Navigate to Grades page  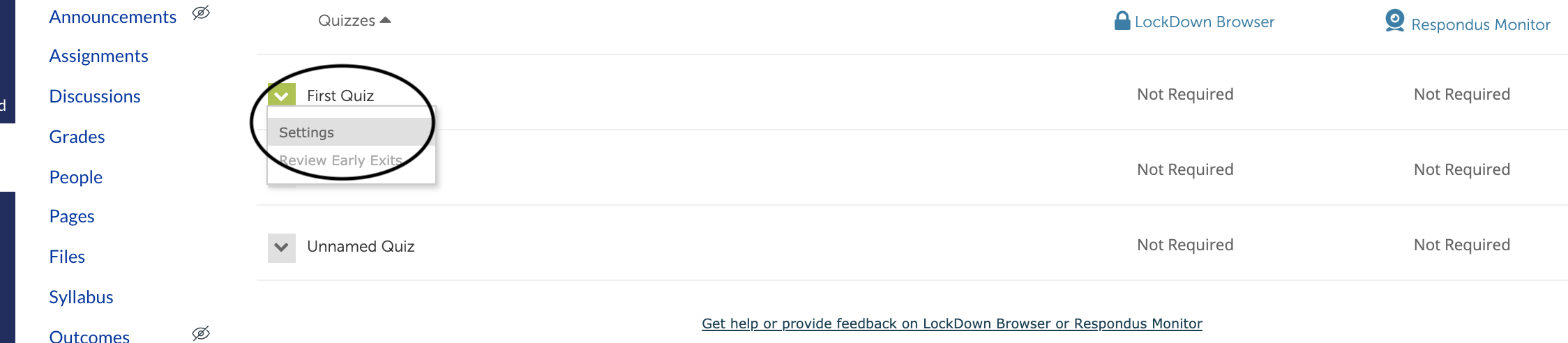77,137
